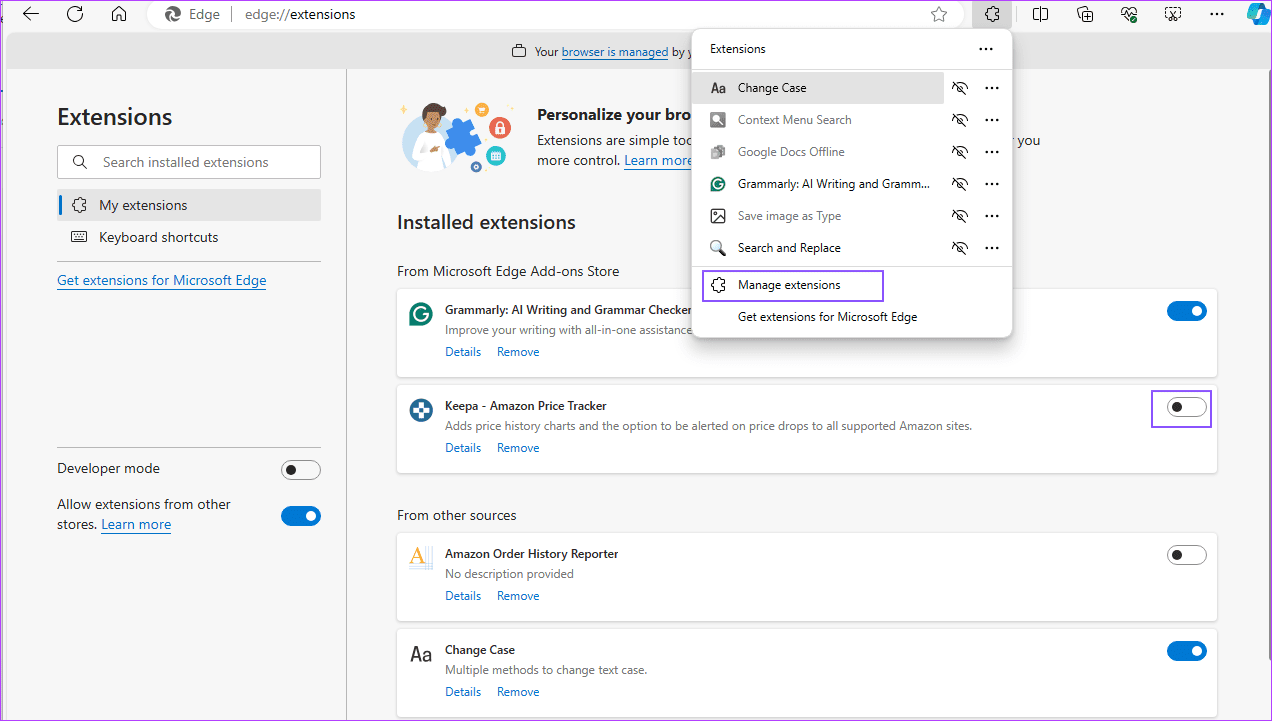Select Manage extensions in the popup
1272x721 pixels.
tap(792, 285)
